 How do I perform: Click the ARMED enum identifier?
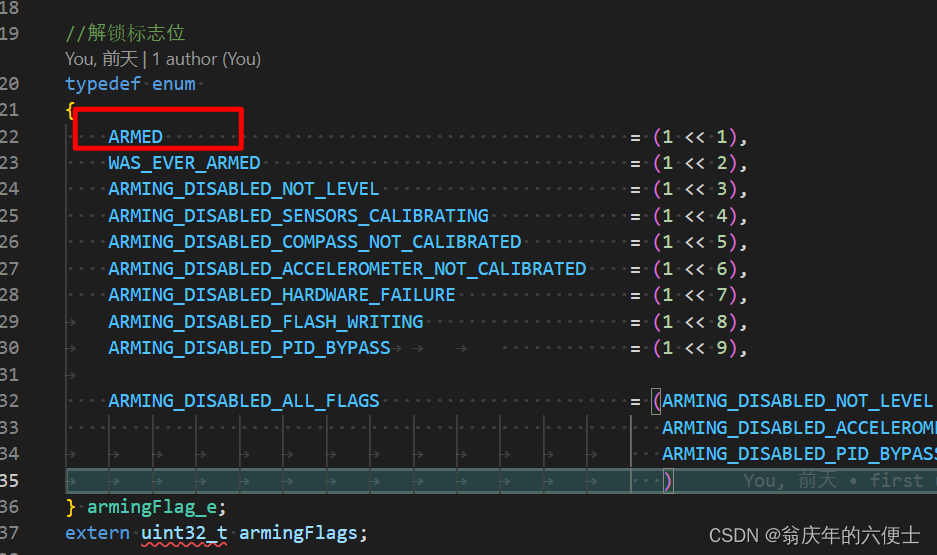[x=135, y=137]
